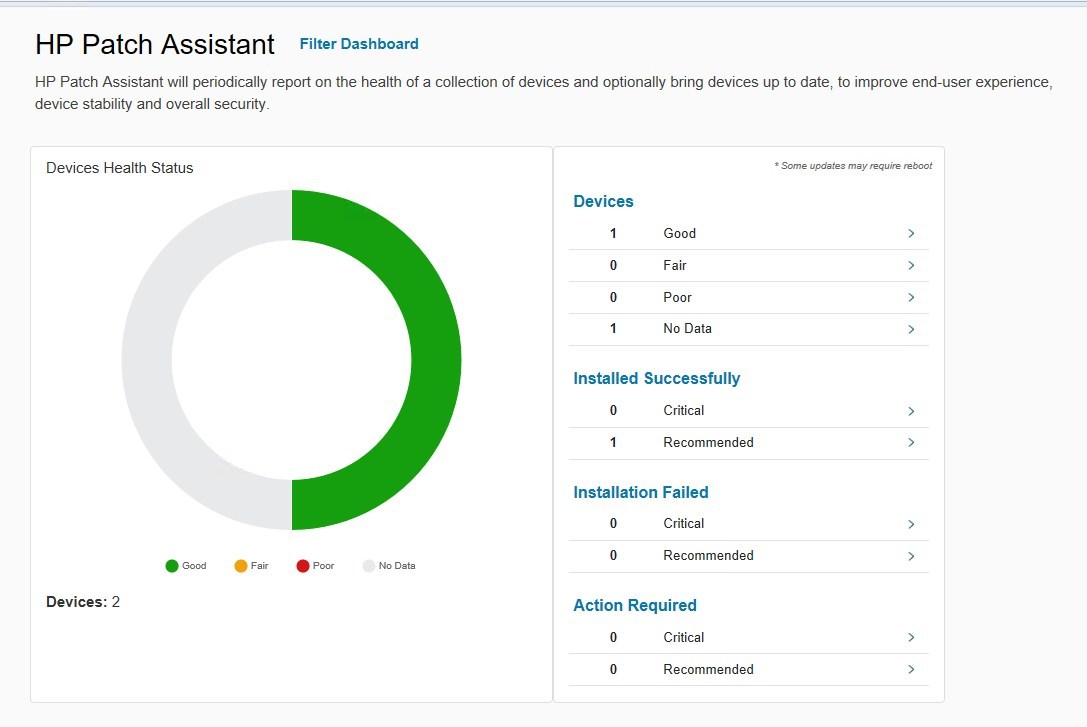Screen dimensions: 1087x727
Task: Open the Filter Dashboard link
Action: [359, 44]
